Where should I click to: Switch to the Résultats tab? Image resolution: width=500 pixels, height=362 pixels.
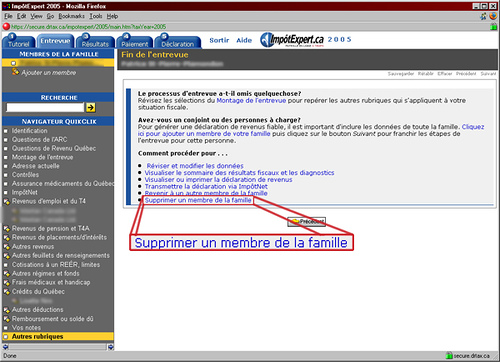pyautogui.click(x=95, y=42)
